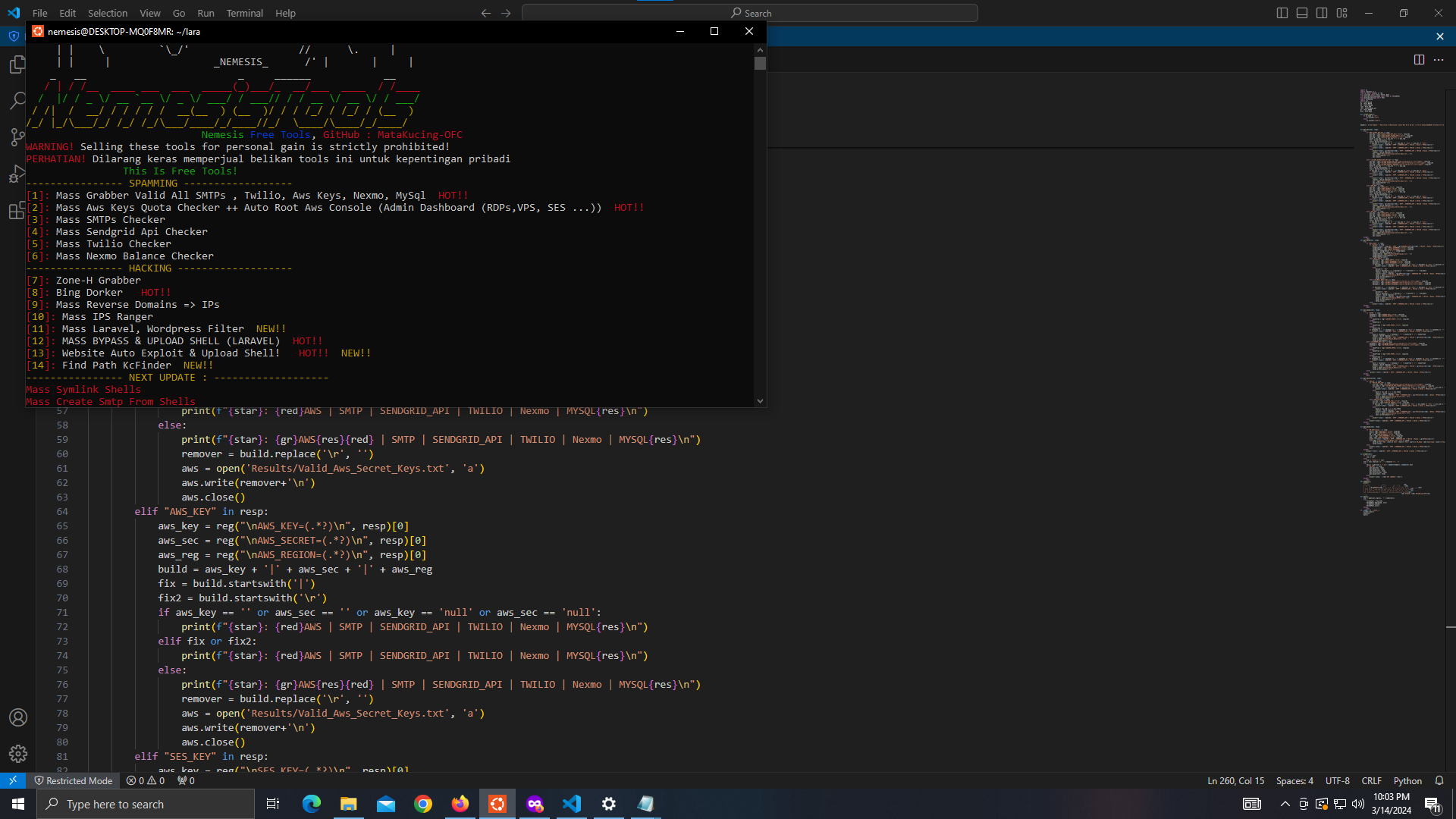Open the Terminal menu

coord(244,13)
